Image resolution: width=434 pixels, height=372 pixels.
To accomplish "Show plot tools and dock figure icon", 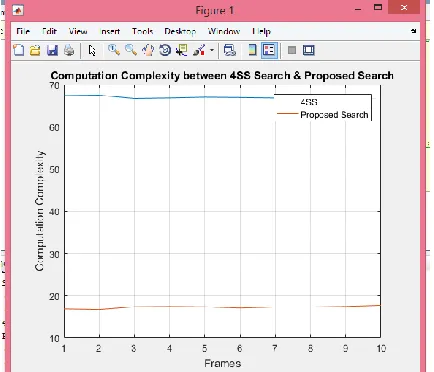I will pyautogui.click(x=309, y=50).
